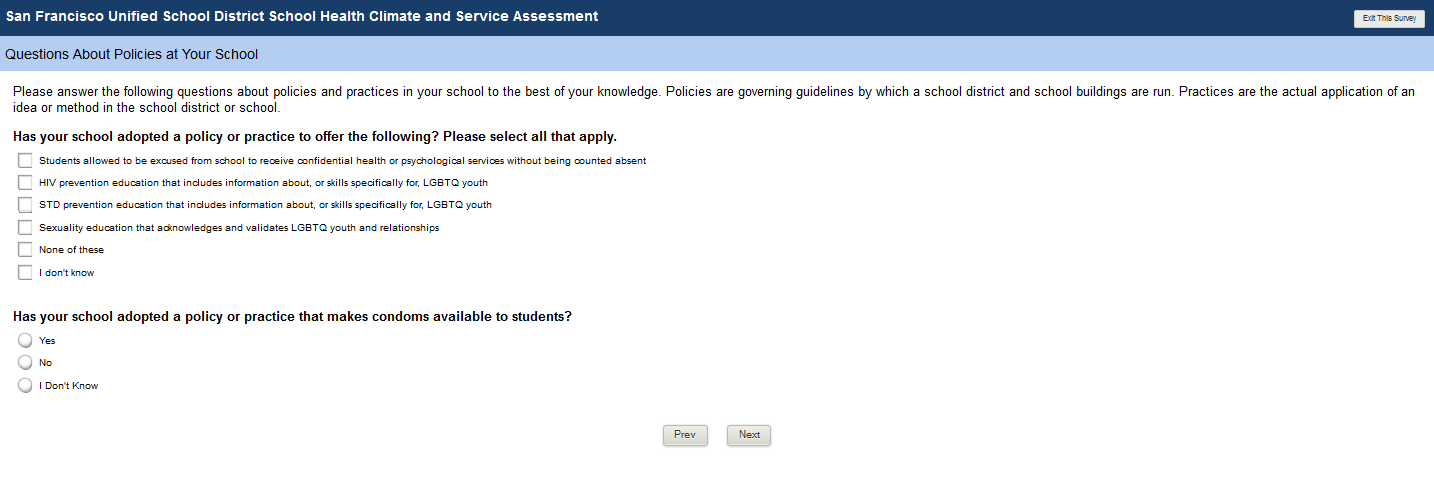Go back with the Prev button
The image size is (1434, 485).
tap(685, 435)
